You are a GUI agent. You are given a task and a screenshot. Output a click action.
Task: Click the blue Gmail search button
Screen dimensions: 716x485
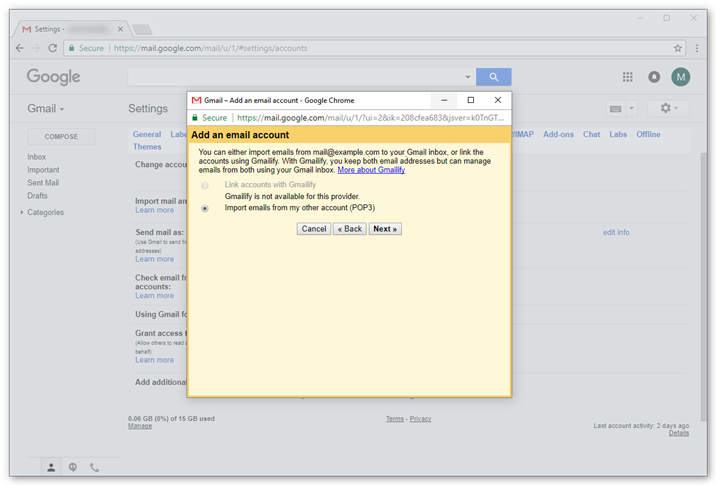[493, 77]
